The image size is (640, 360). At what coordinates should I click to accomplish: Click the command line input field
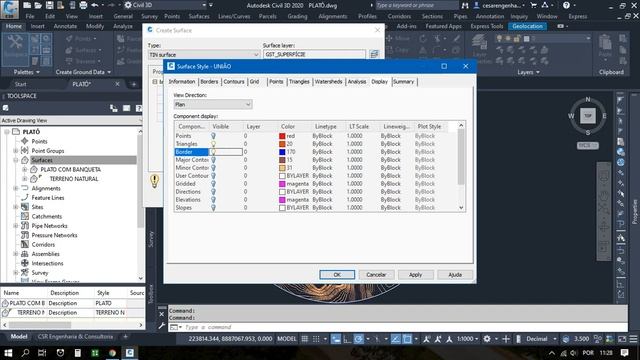pyautogui.click(x=404, y=327)
